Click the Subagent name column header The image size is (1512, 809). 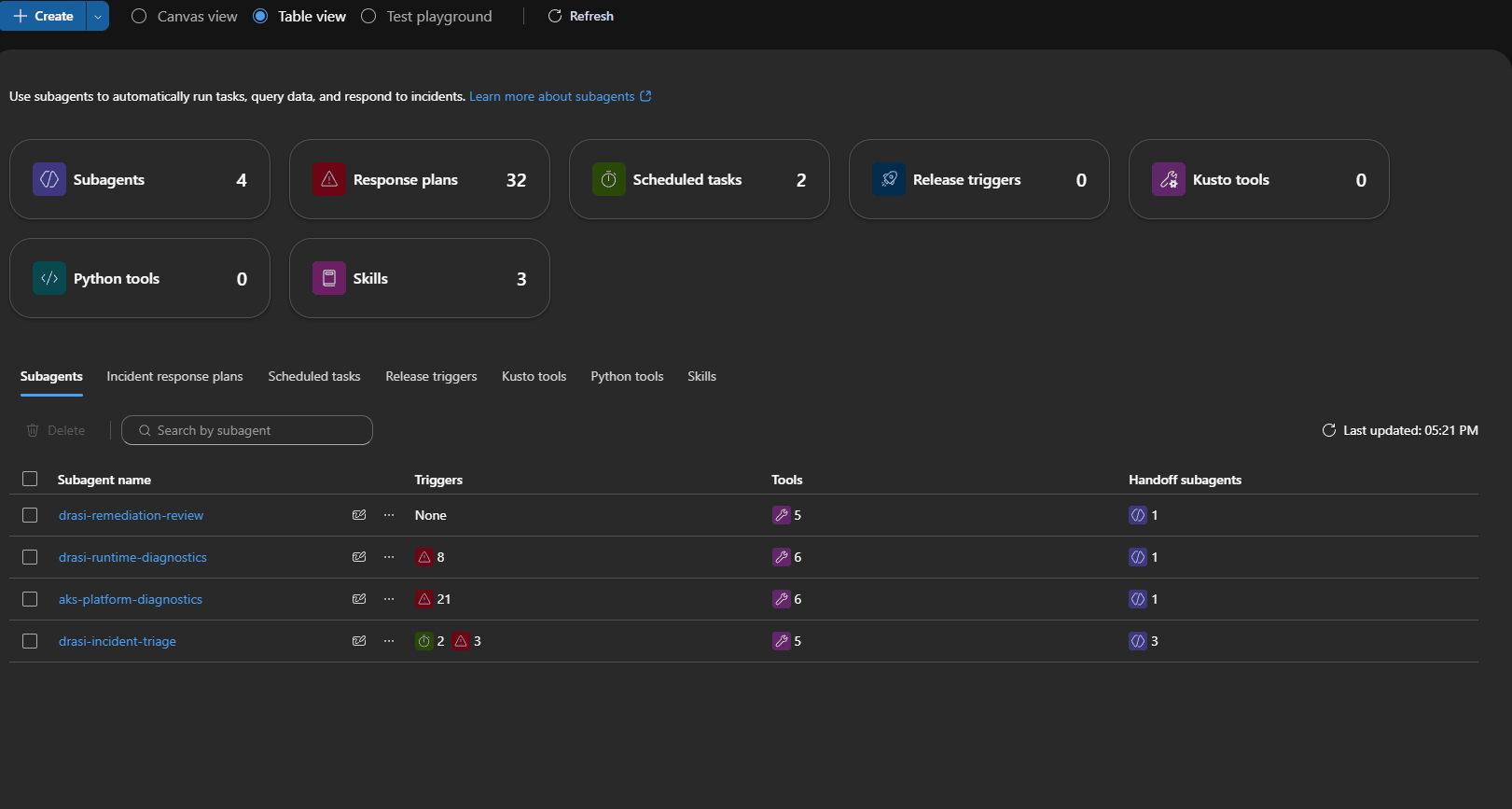(x=104, y=480)
